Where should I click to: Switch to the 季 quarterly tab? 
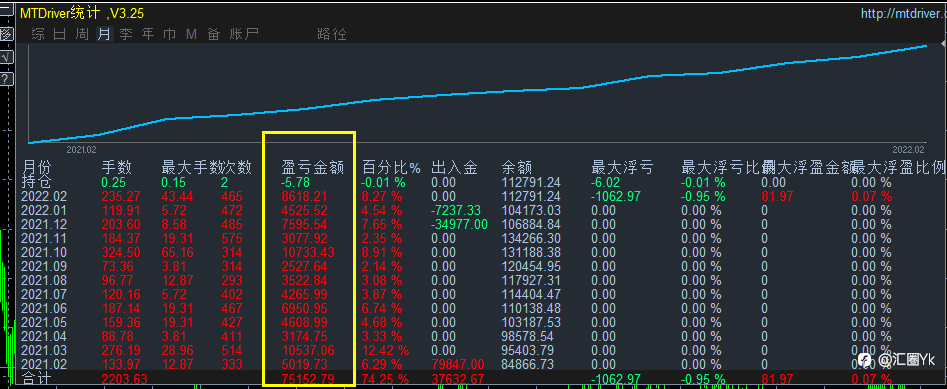(126, 34)
